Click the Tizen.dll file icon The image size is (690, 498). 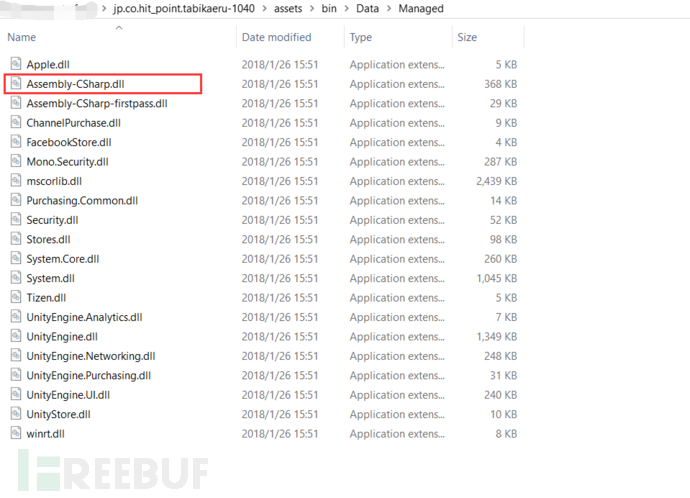[x=16, y=297]
